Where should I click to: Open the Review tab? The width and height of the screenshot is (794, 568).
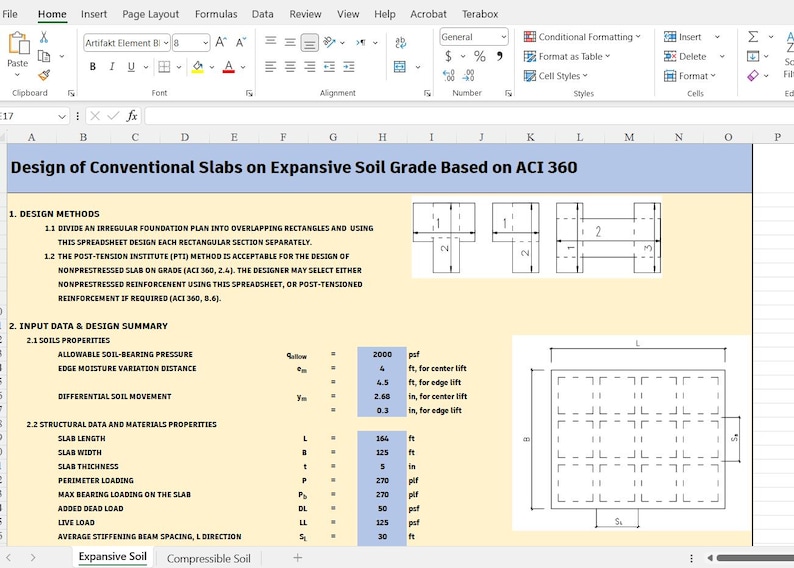[305, 14]
